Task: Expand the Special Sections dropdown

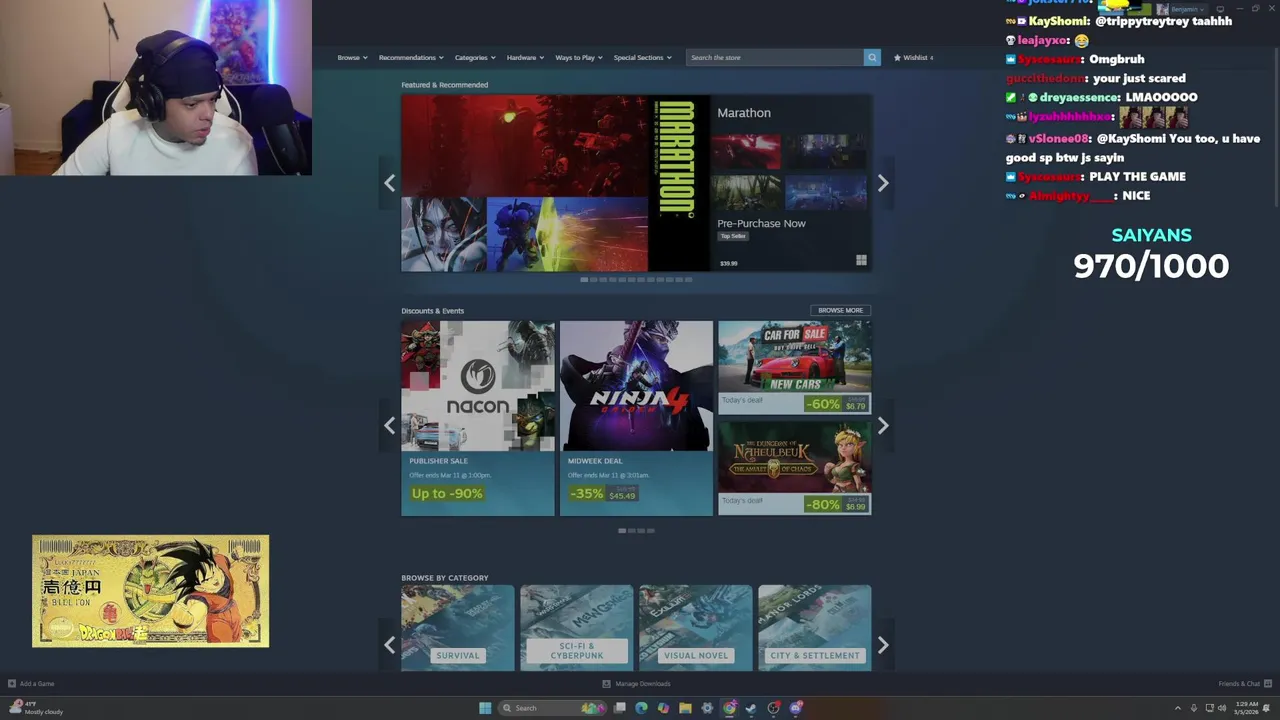Action: pyautogui.click(x=642, y=57)
